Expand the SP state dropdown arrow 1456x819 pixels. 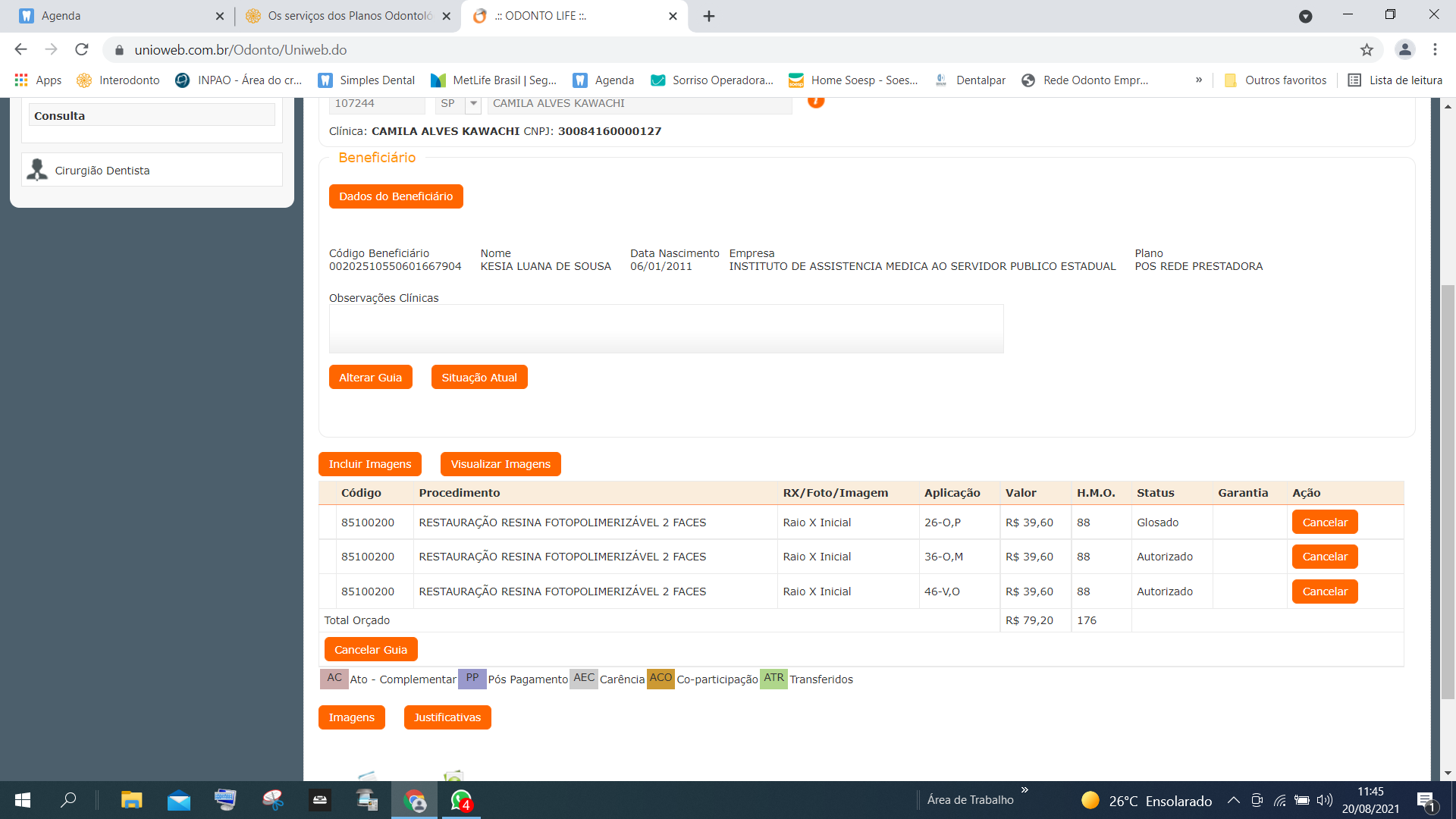pyautogui.click(x=473, y=103)
